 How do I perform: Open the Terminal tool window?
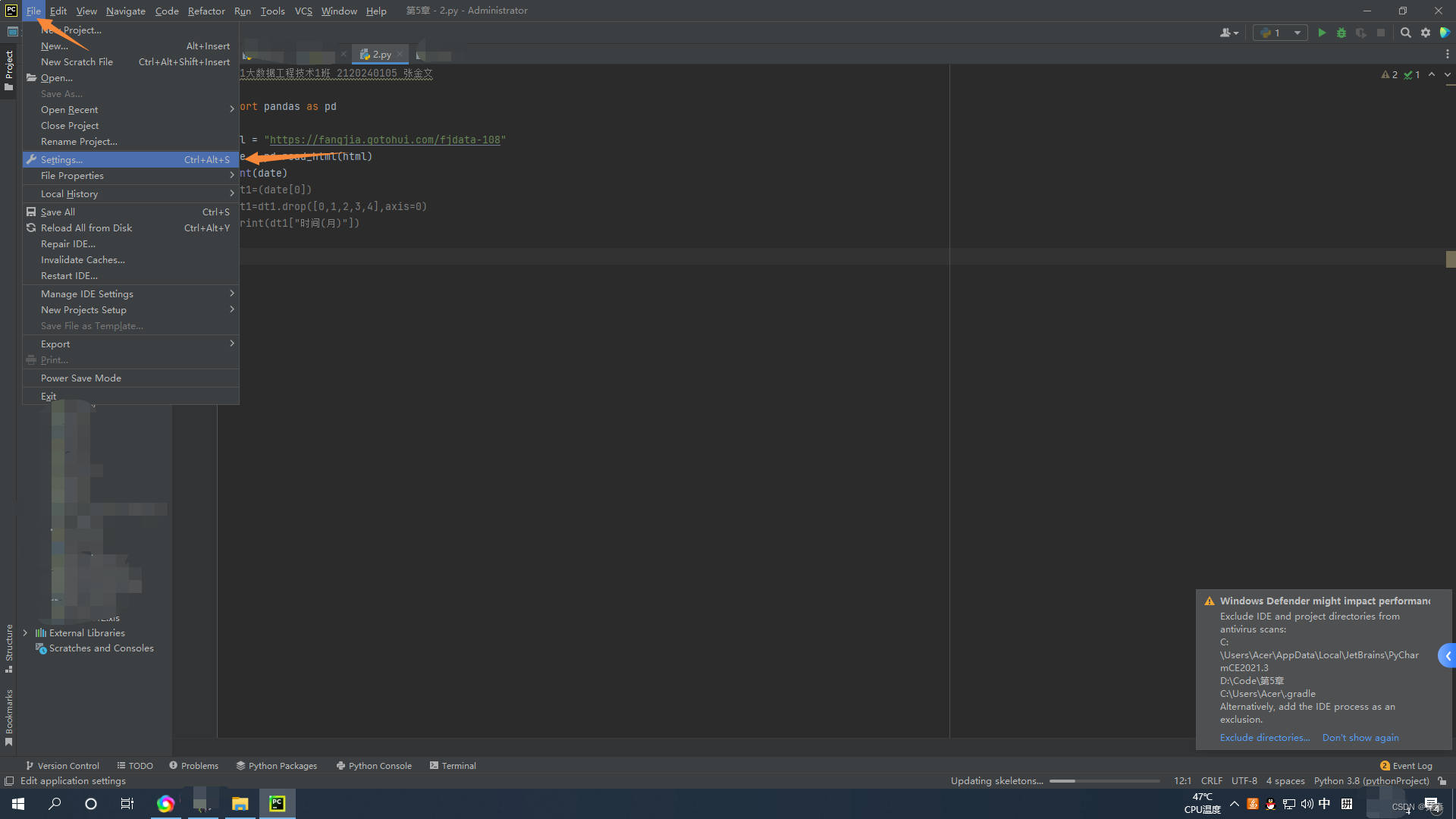(453, 766)
